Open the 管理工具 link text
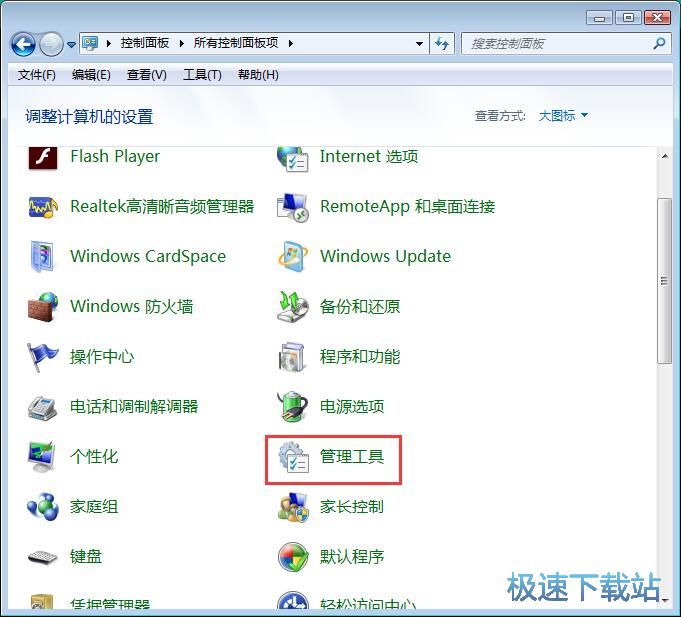681x617 pixels. point(352,457)
